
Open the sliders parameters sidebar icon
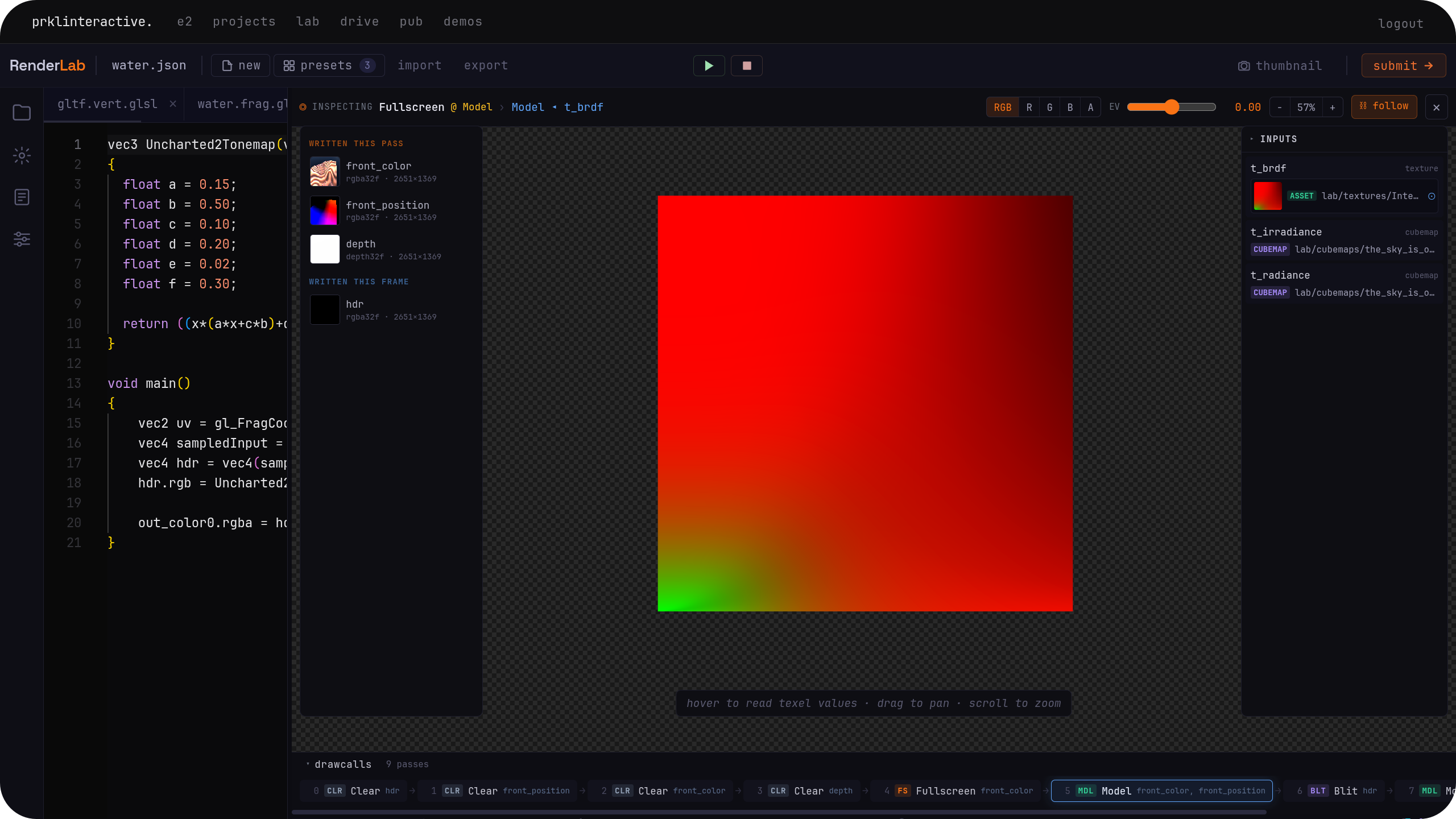click(x=22, y=239)
